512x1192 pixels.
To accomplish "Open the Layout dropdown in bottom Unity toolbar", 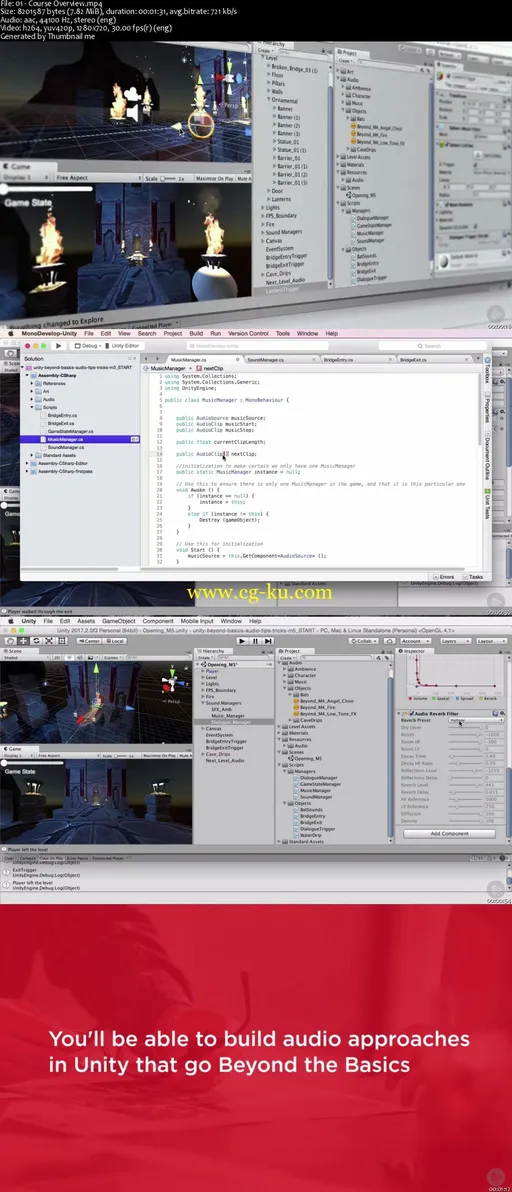I will 489,641.
